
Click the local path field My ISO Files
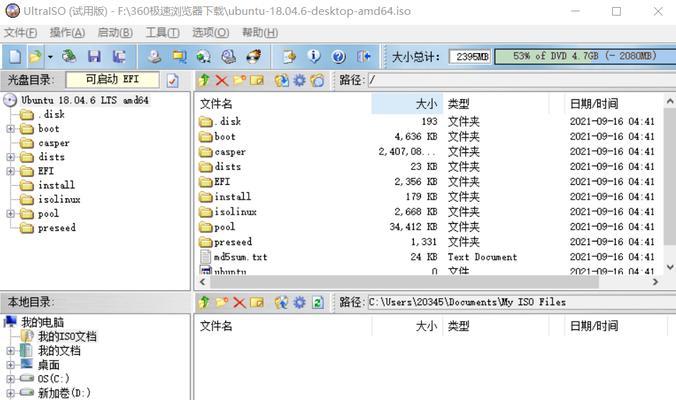(x=522, y=303)
